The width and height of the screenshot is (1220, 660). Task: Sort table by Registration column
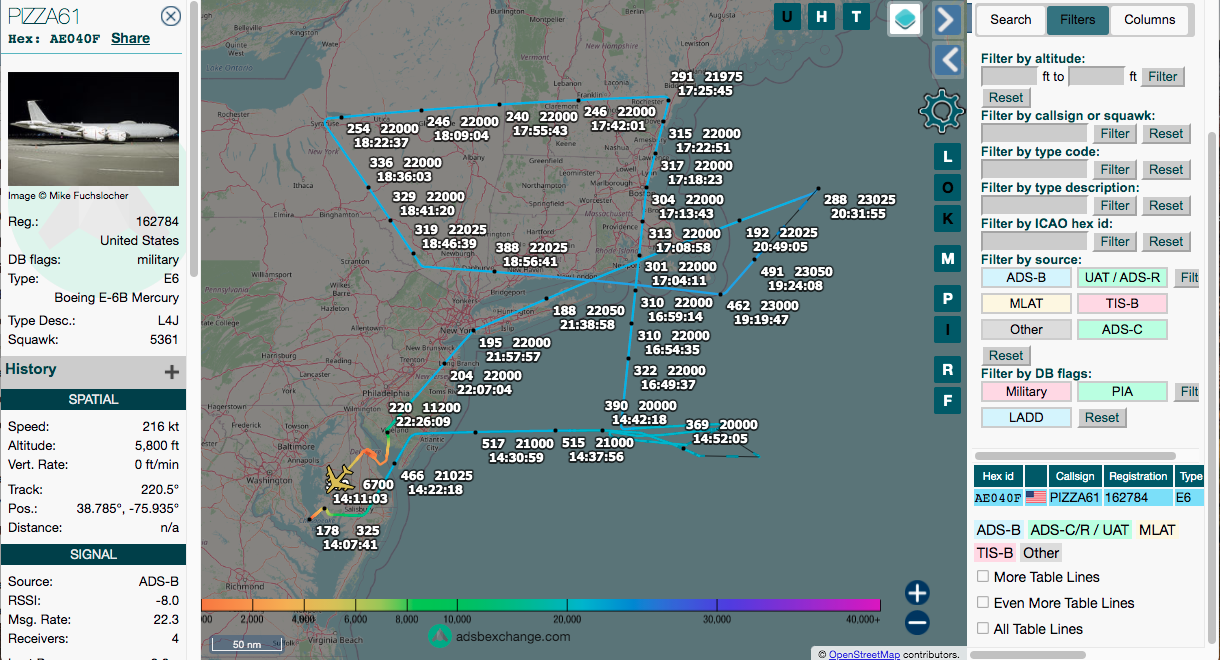click(x=1138, y=477)
